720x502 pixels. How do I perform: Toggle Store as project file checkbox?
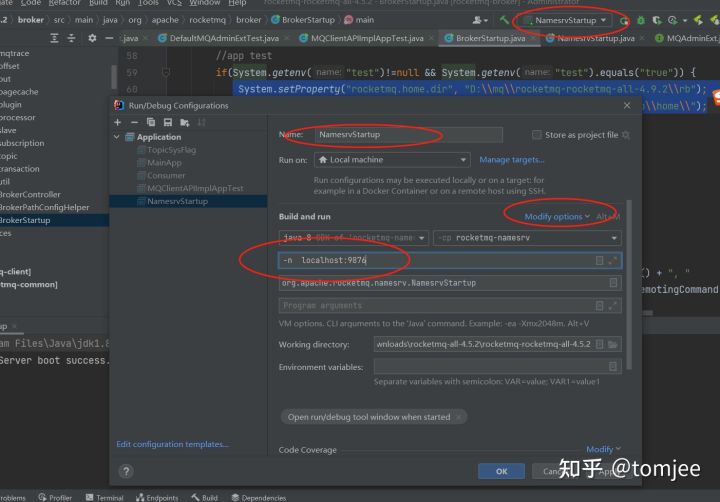pos(536,135)
